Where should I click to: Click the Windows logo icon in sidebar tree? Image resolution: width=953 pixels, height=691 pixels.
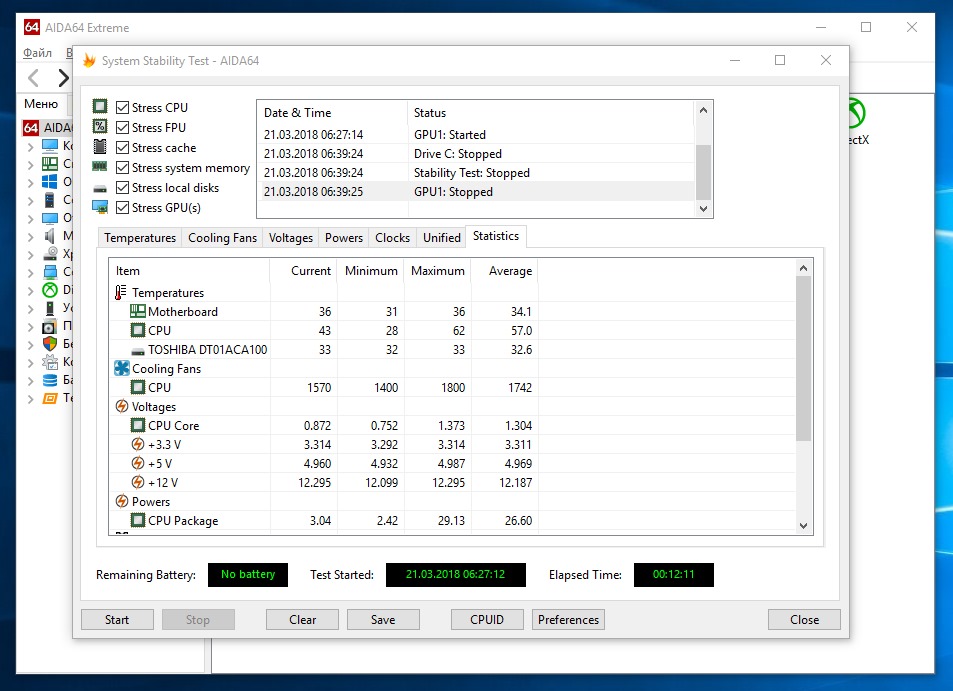pyautogui.click(x=49, y=181)
